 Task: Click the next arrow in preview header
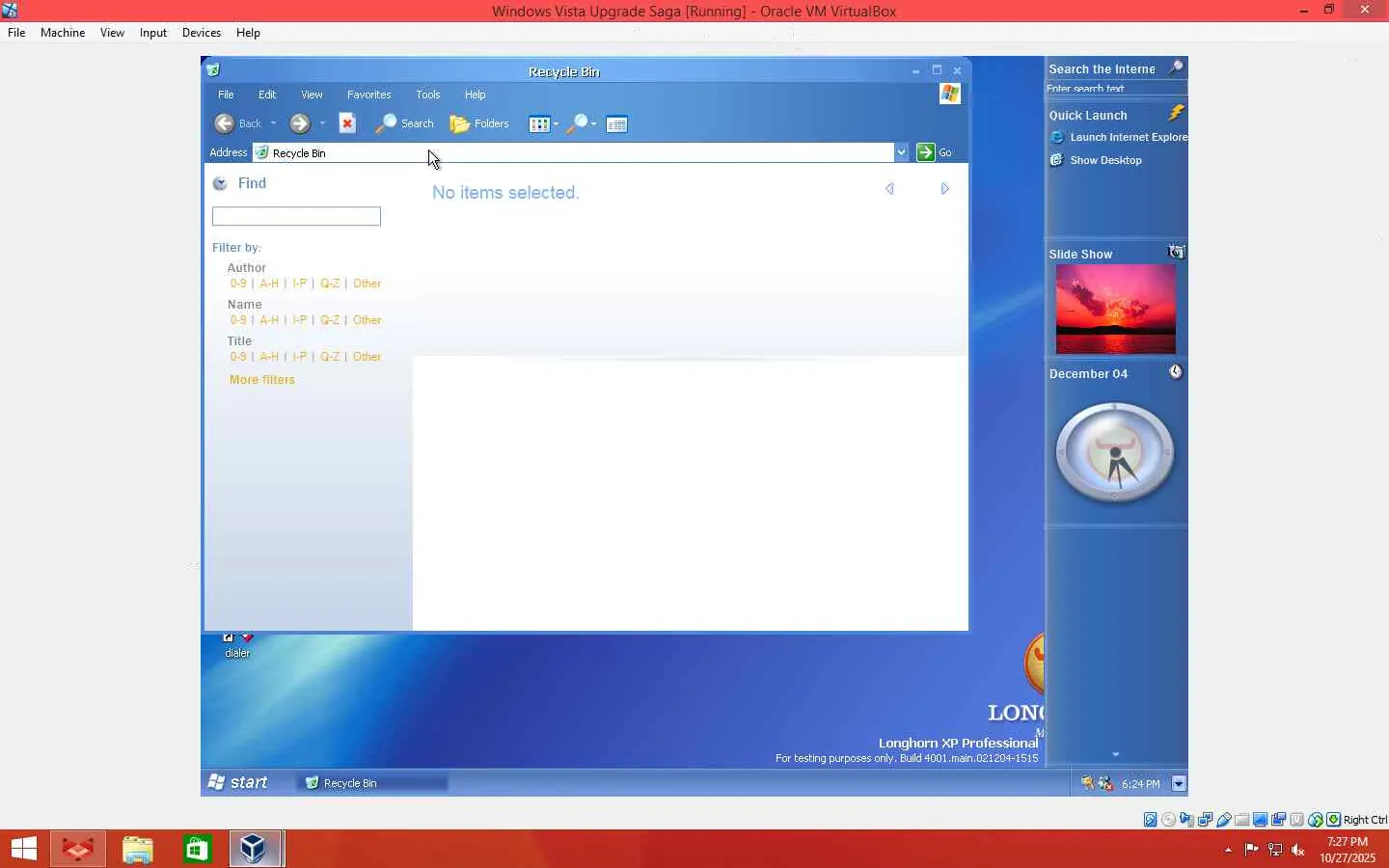tap(944, 189)
